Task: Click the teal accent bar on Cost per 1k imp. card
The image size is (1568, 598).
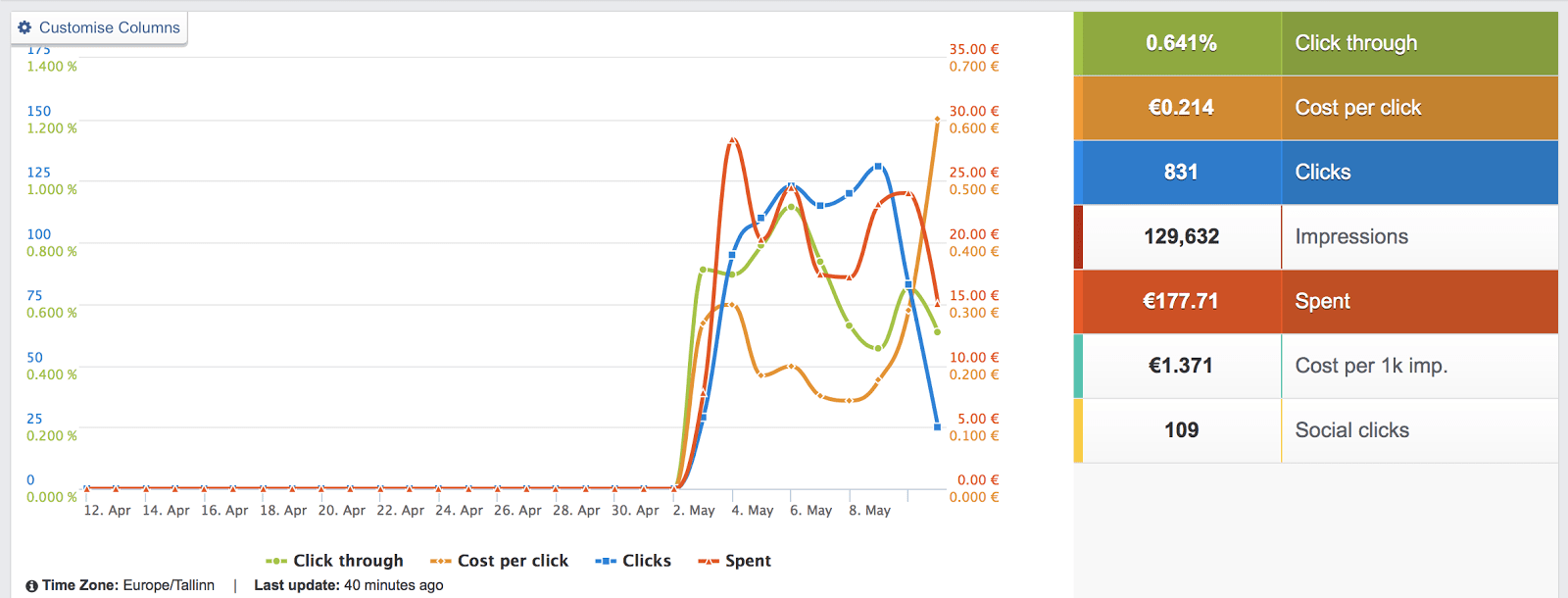Action: (1078, 366)
